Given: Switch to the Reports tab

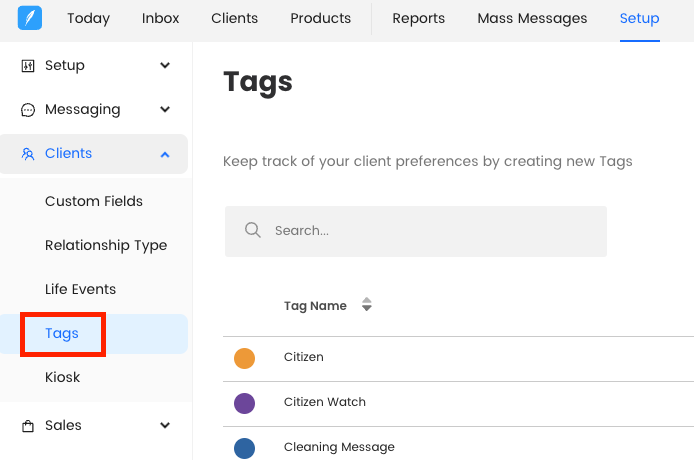Looking at the screenshot, I should tap(418, 19).
